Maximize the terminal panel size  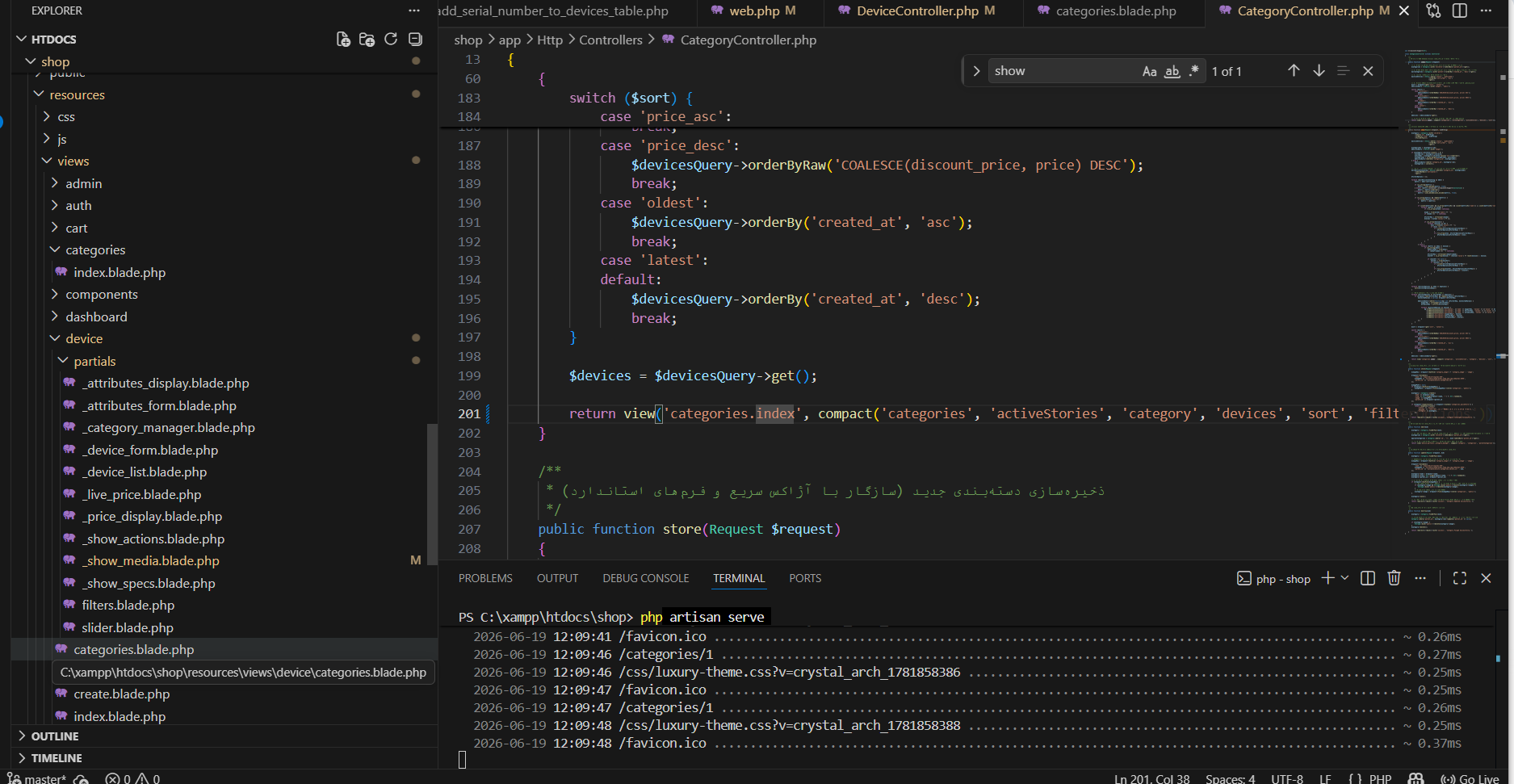pyautogui.click(x=1460, y=578)
